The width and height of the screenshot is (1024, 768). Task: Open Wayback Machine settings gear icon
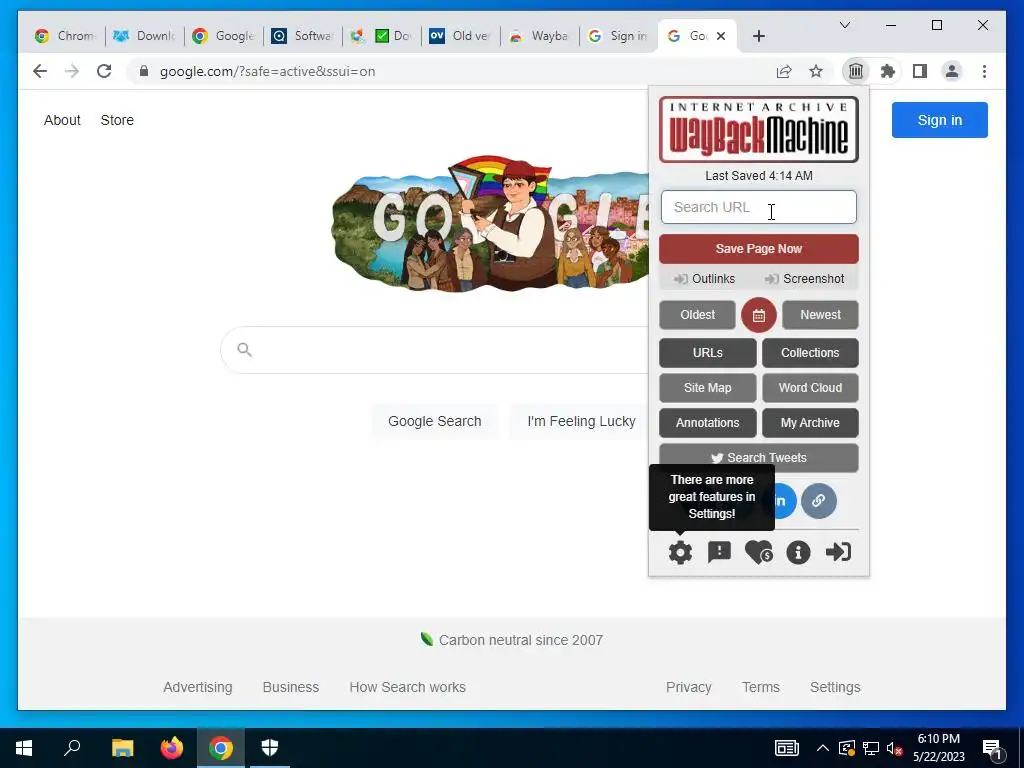tap(680, 552)
